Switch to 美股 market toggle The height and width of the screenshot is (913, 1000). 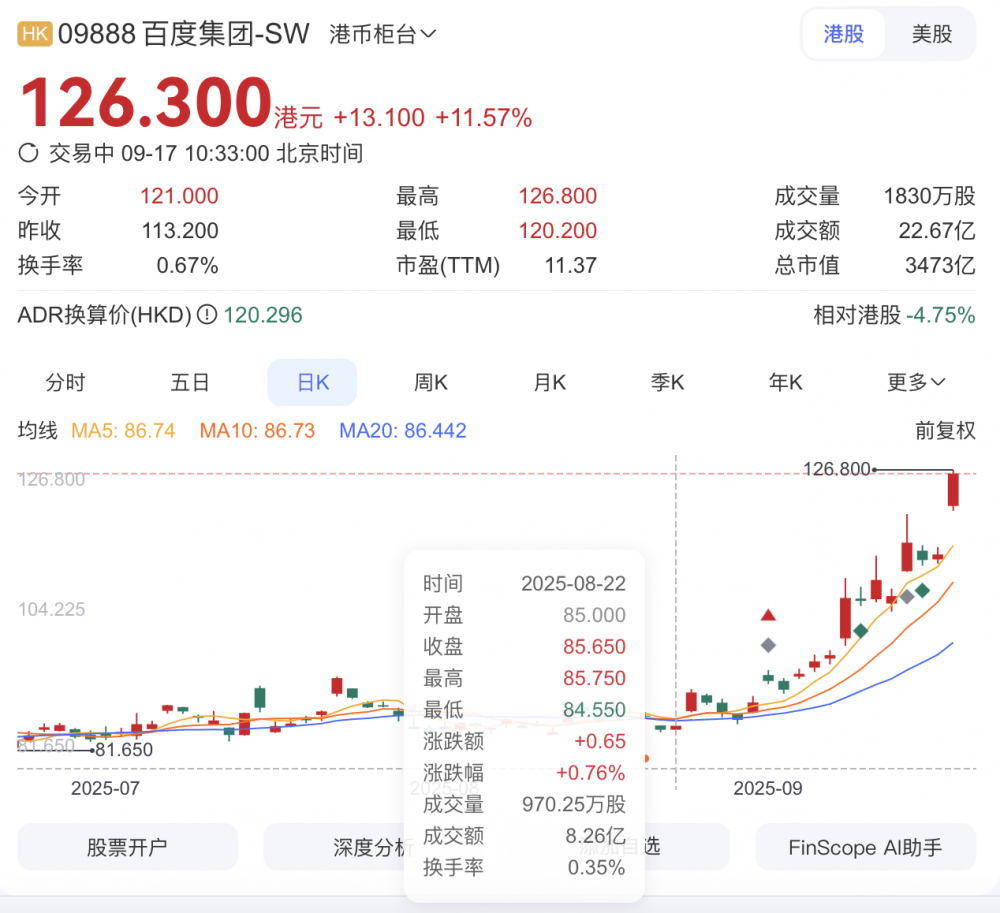point(931,34)
